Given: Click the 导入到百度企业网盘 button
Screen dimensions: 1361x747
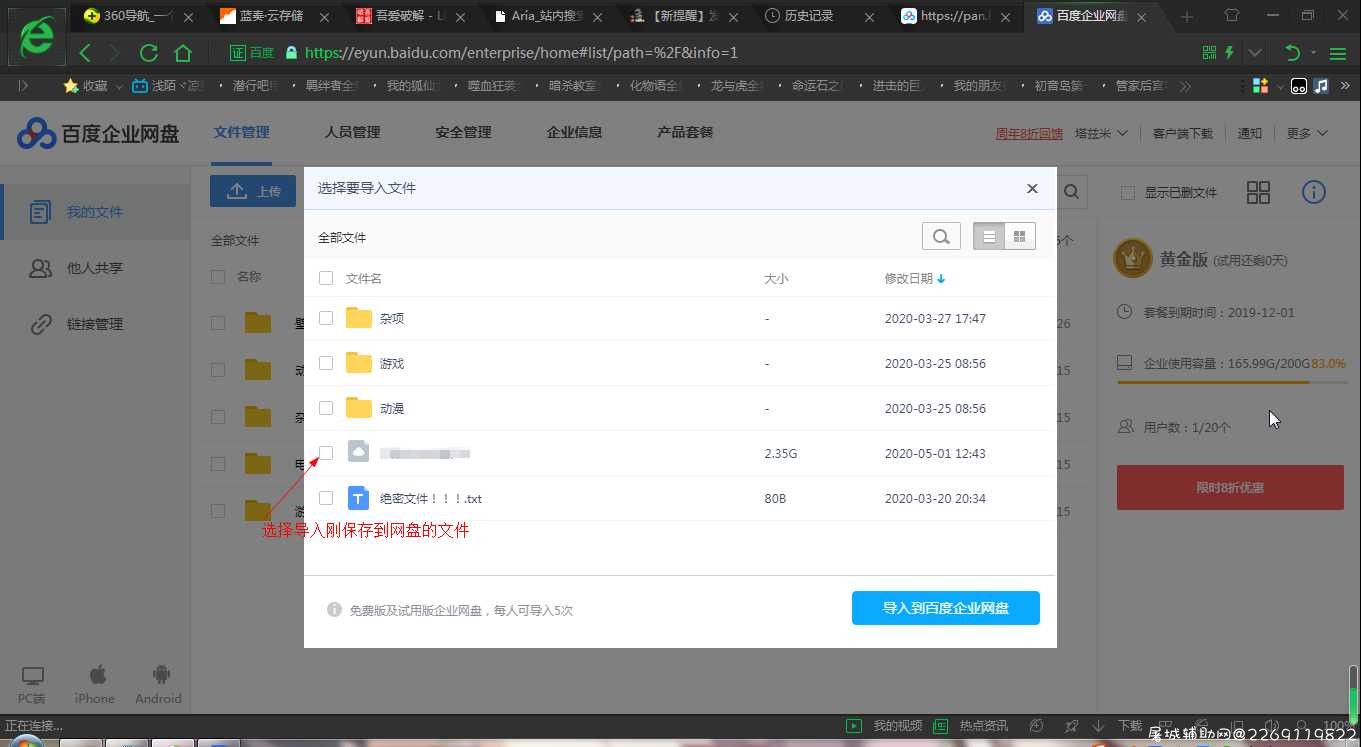Looking at the screenshot, I should tap(946, 608).
